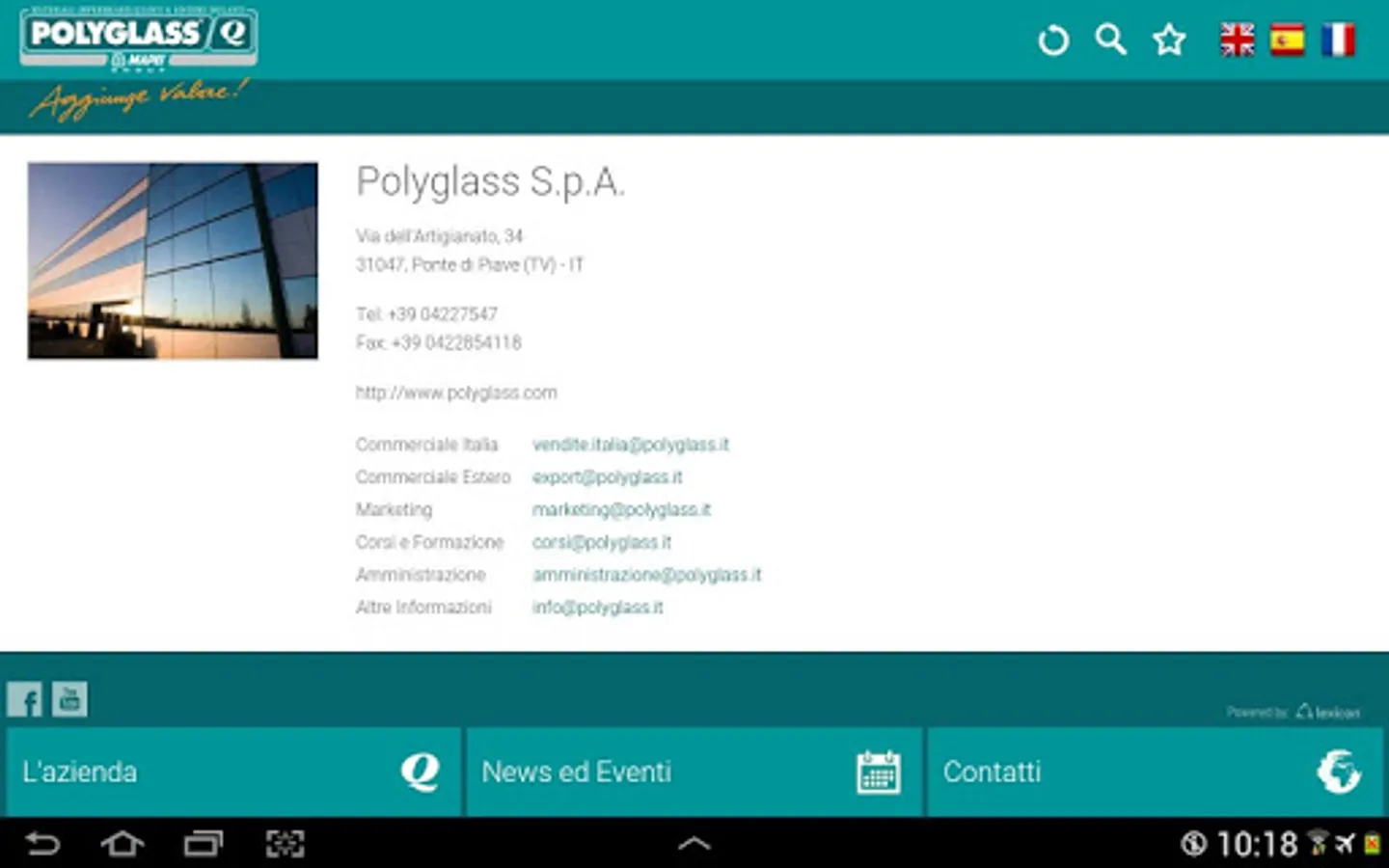Tap the refresh icon in header
This screenshot has width=1389, height=868.
pos(1053,41)
